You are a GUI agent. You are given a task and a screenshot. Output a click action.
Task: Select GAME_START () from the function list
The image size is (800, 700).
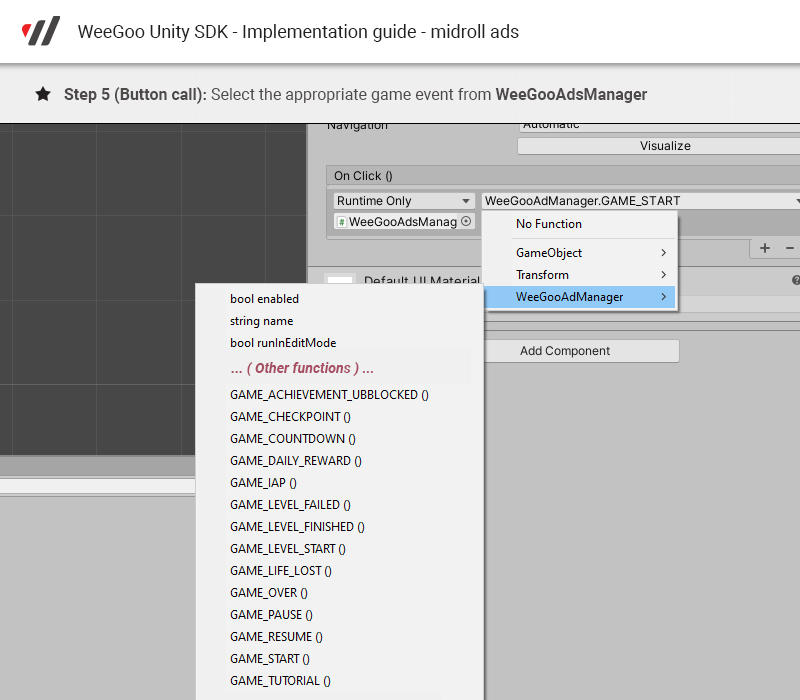pyautogui.click(x=270, y=659)
